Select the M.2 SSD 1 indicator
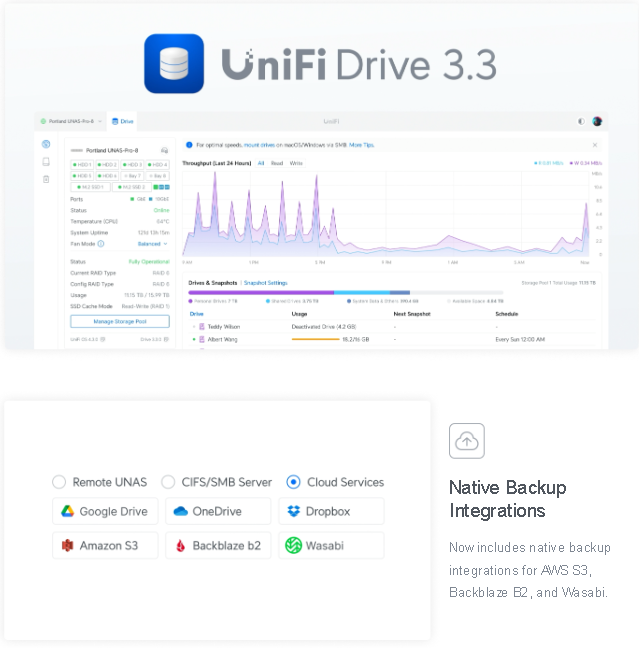The height and width of the screenshot is (648, 639). (x=91, y=187)
